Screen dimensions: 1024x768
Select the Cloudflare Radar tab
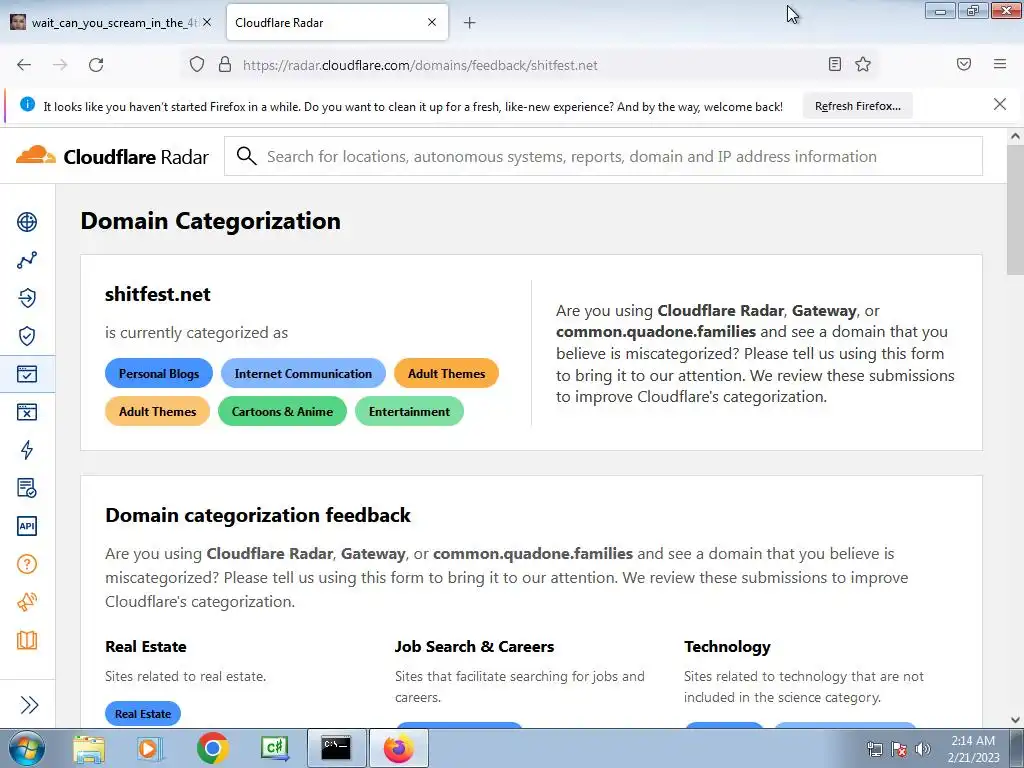pyautogui.click(x=337, y=22)
